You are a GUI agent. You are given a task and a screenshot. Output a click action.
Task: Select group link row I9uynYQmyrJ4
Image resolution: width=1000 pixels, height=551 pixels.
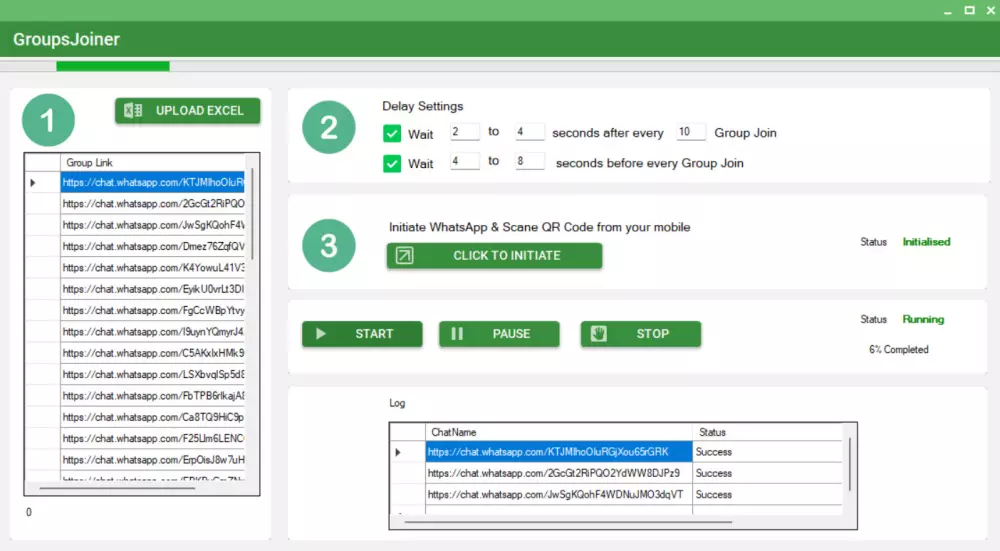click(x=152, y=332)
